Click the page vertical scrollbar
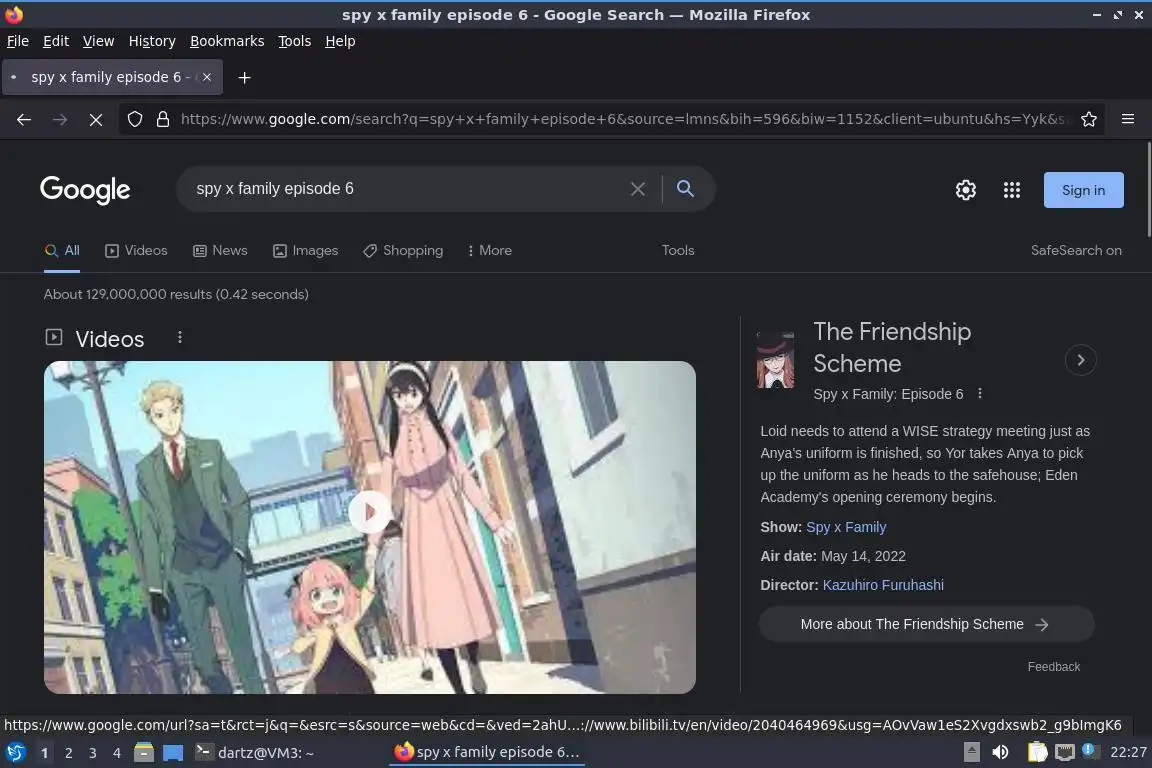The width and height of the screenshot is (1152, 768). 1148,190
